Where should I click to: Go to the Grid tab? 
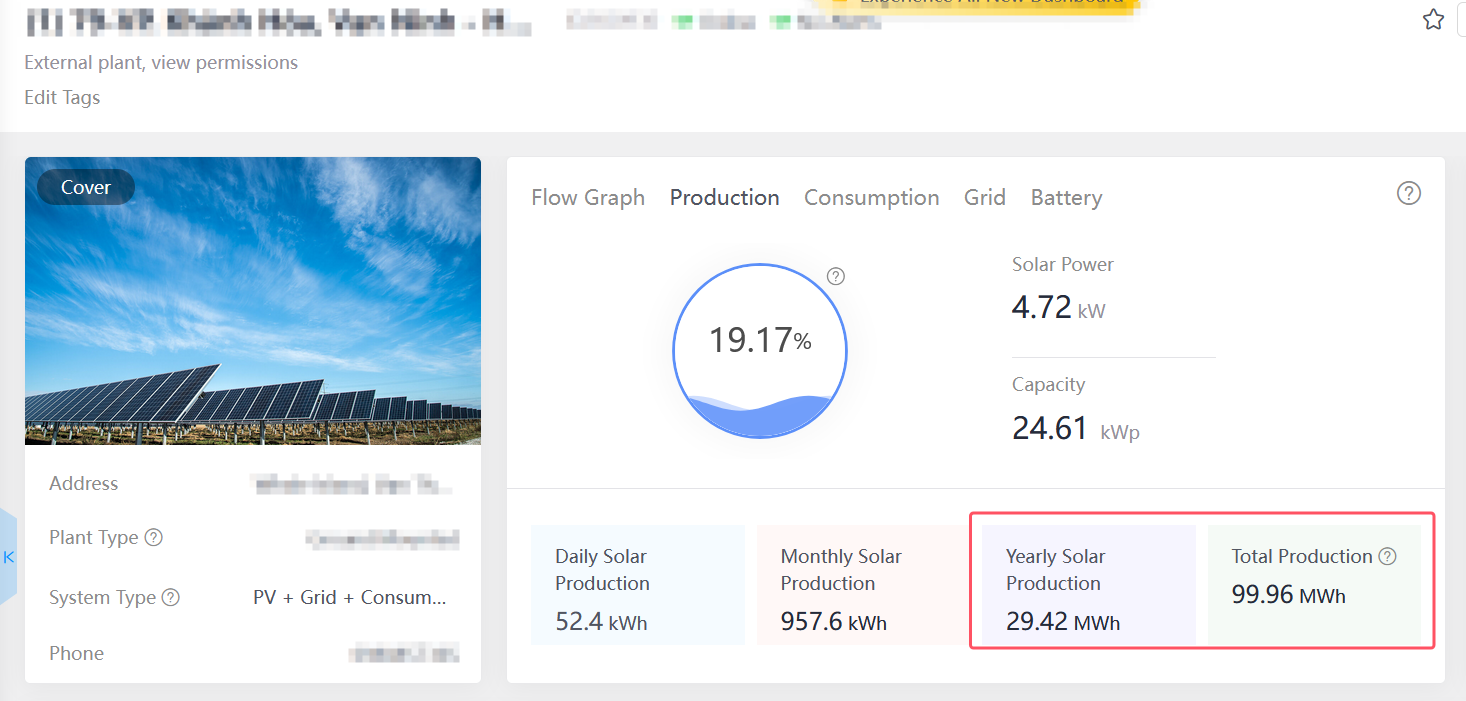(984, 198)
